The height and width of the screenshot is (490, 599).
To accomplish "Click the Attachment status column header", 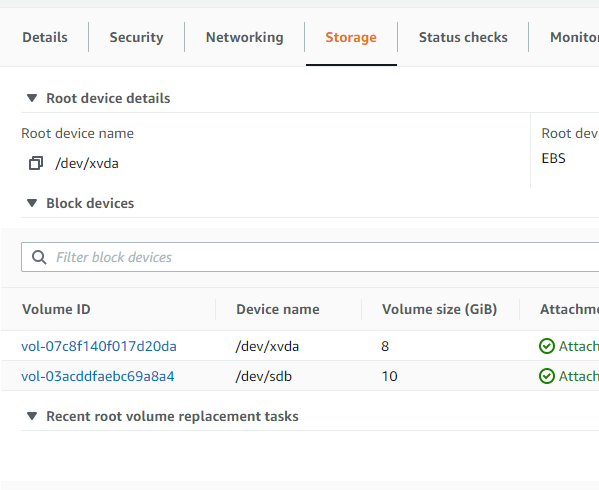I will [x=569, y=309].
